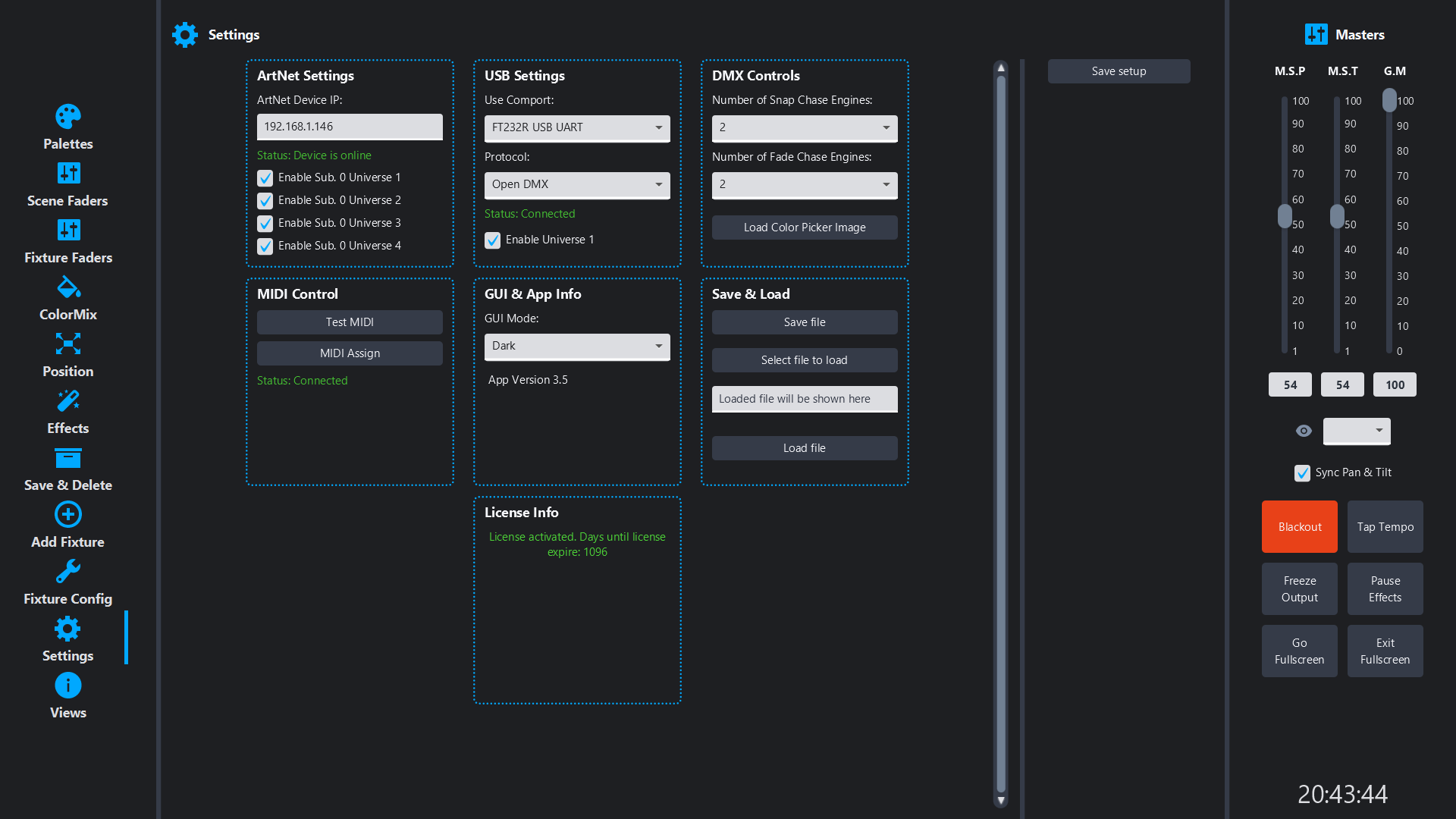Toggle the eye visibility icon near Masters
The image size is (1456, 819).
click(1303, 431)
